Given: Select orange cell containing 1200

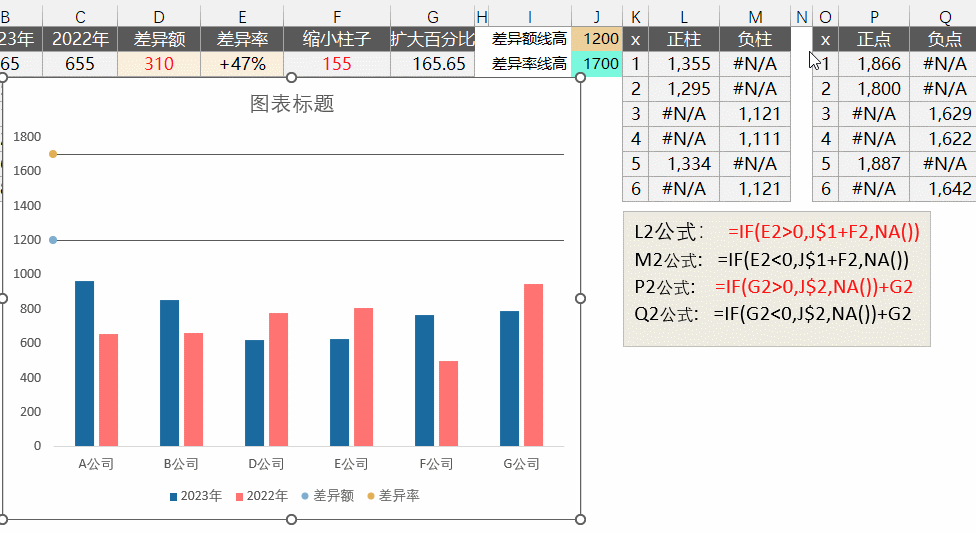Looking at the screenshot, I should 597,39.
